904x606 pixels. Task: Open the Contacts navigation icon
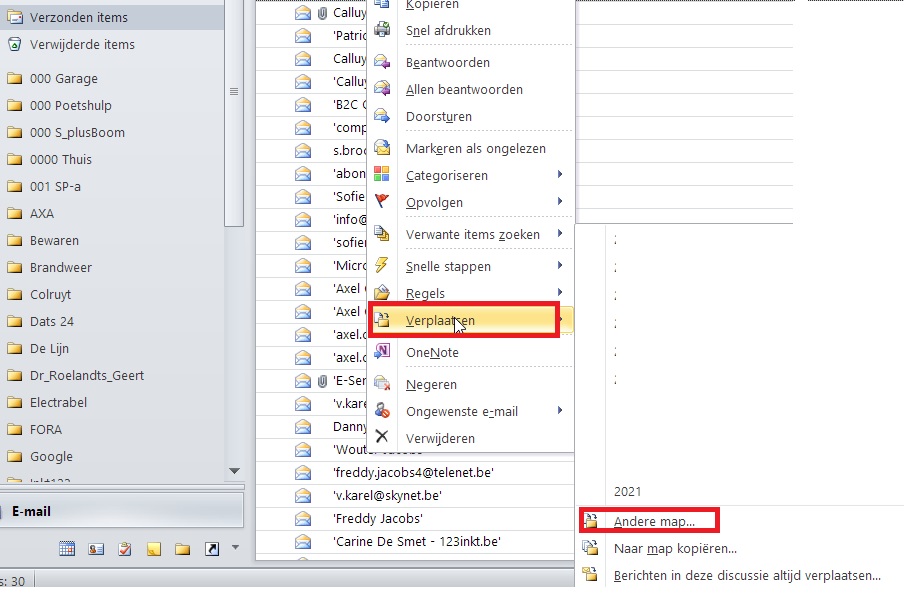coord(96,549)
